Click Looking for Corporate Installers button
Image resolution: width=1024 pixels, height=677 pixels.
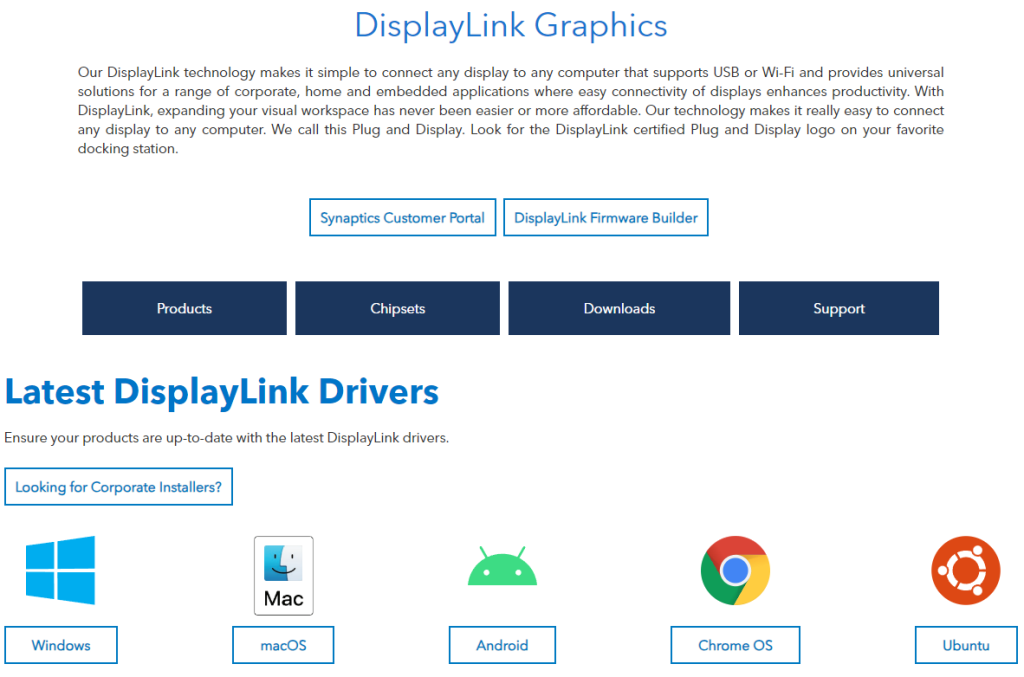[x=118, y=487]
